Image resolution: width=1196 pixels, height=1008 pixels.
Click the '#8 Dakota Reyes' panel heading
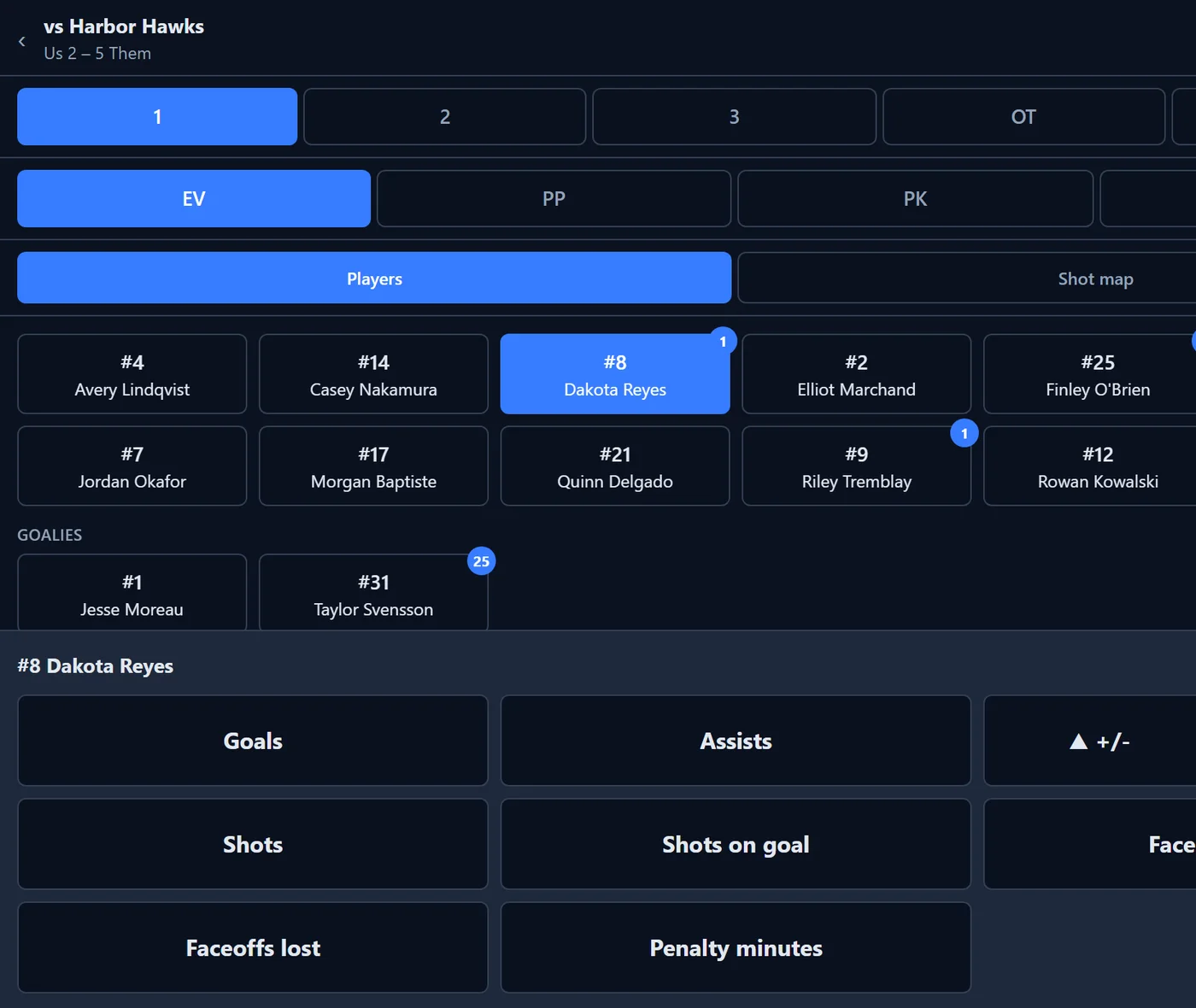(x=96, y=666)
